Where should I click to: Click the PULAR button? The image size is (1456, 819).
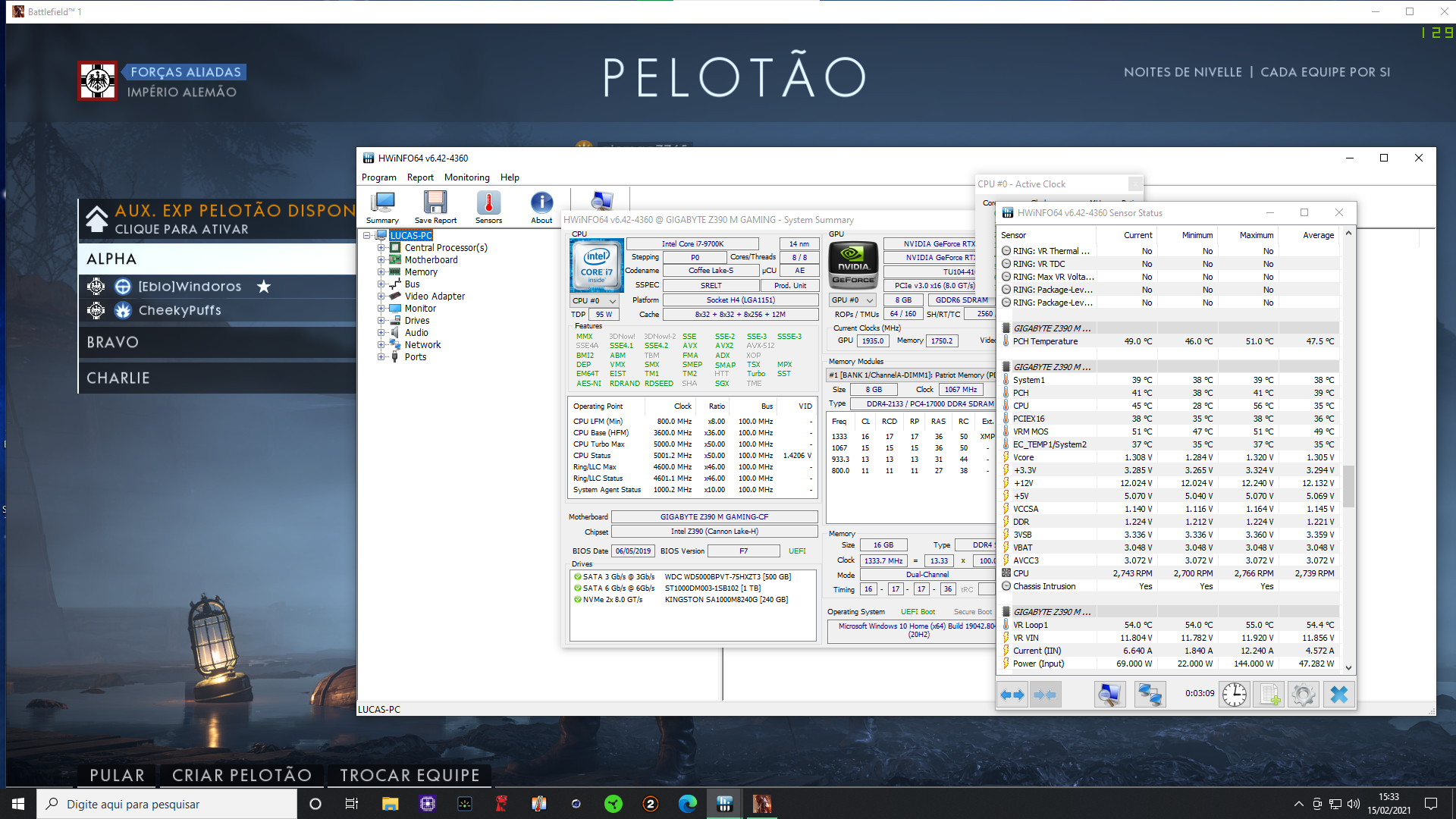pos(117,775)
